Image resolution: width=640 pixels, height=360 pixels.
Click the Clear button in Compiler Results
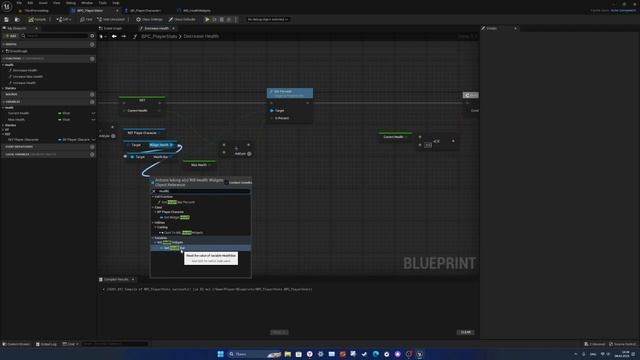coord(465,332)
